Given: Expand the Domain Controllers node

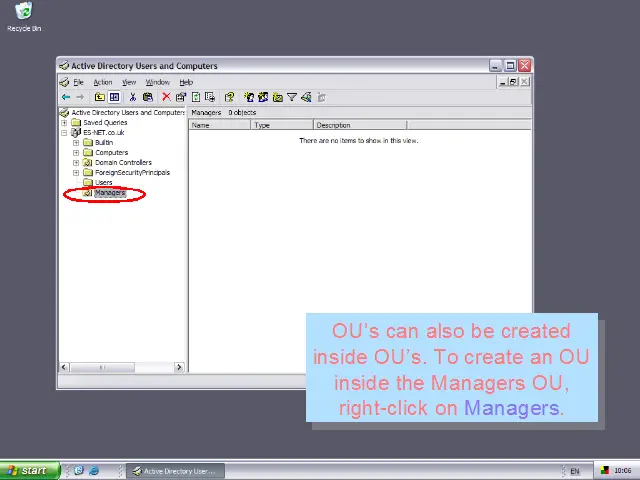Looking at the screenshot, I should tap(76, 163).
